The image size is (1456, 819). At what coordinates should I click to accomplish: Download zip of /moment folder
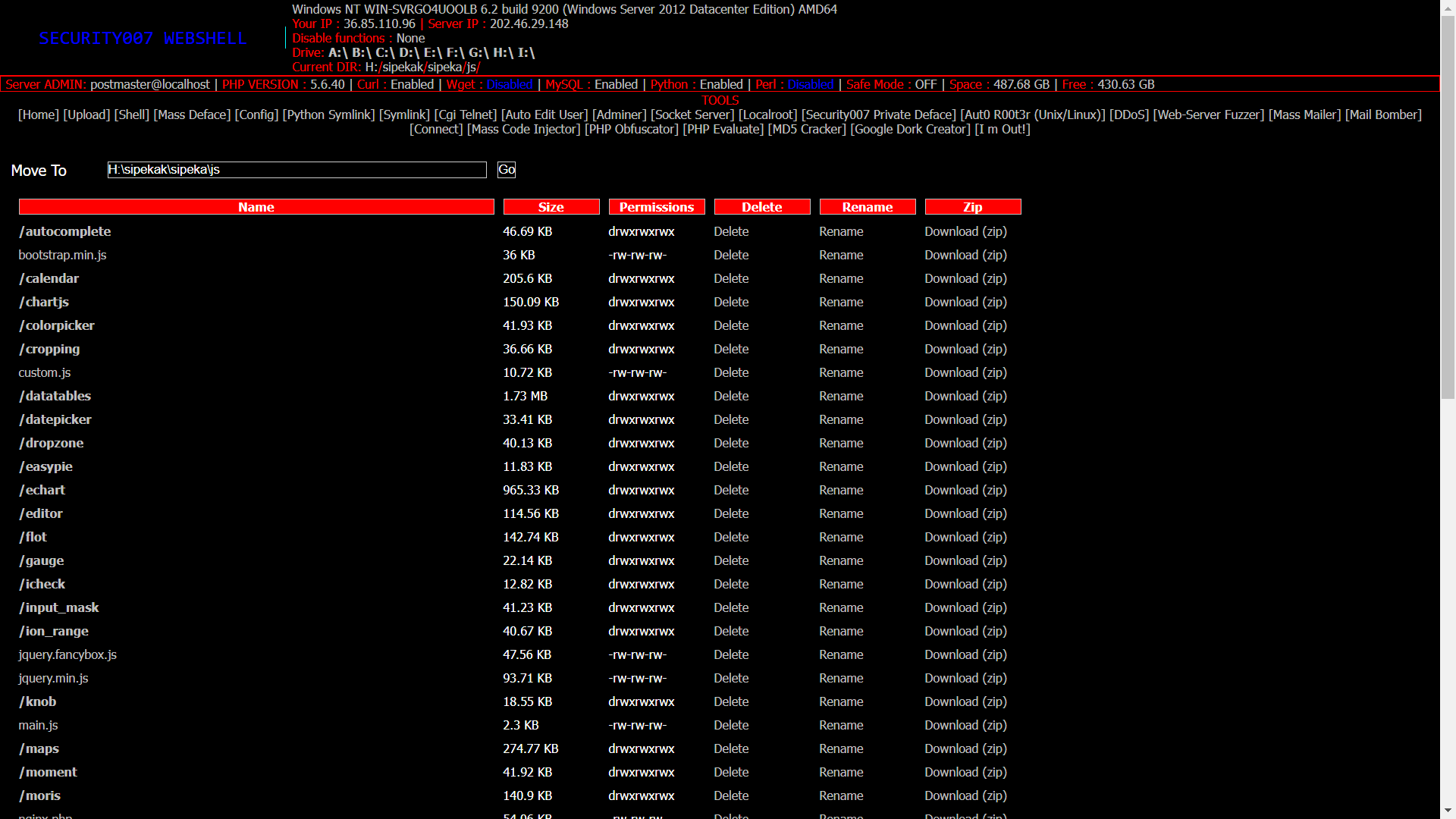[965, 772]
